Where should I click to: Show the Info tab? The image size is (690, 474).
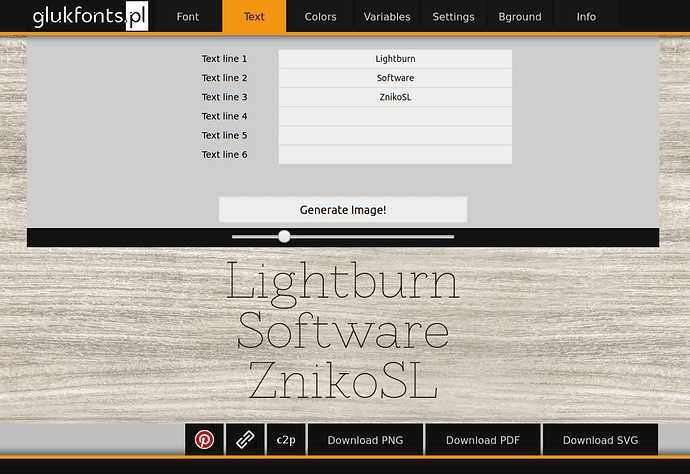tap(586, 16)
